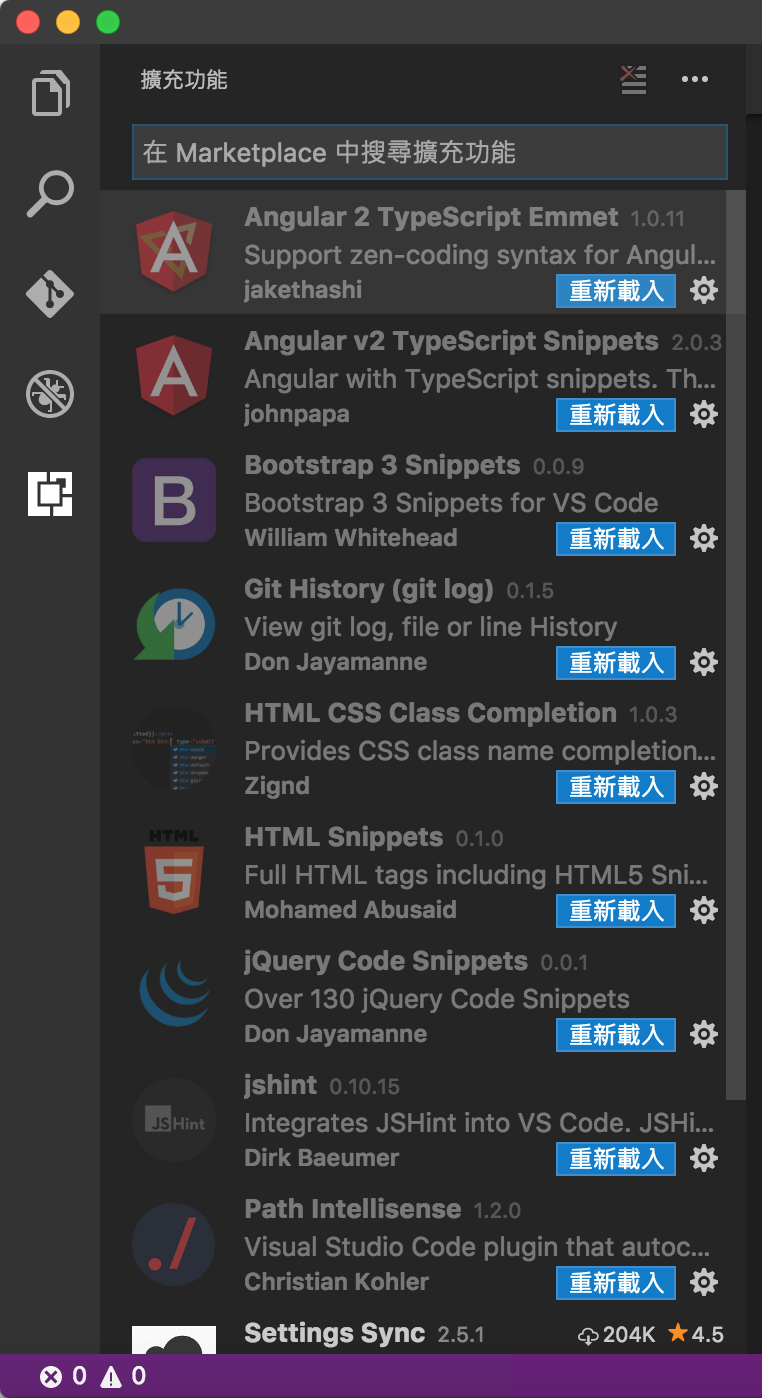Reload HTML CSS Class Completion extension
Screen dimensions: 762x1398
point(616,787)
